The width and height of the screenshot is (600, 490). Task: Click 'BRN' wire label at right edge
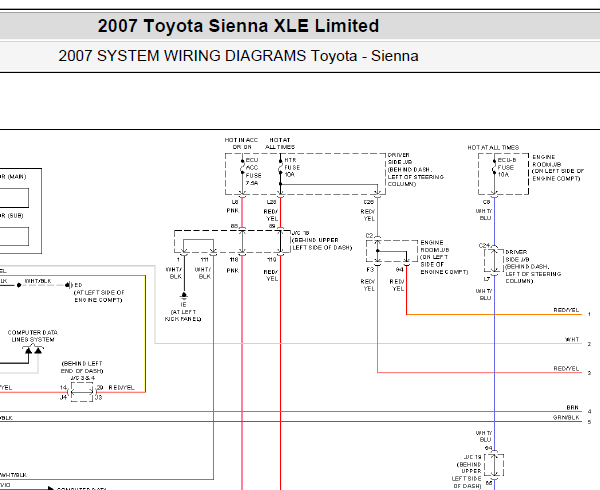572,408
